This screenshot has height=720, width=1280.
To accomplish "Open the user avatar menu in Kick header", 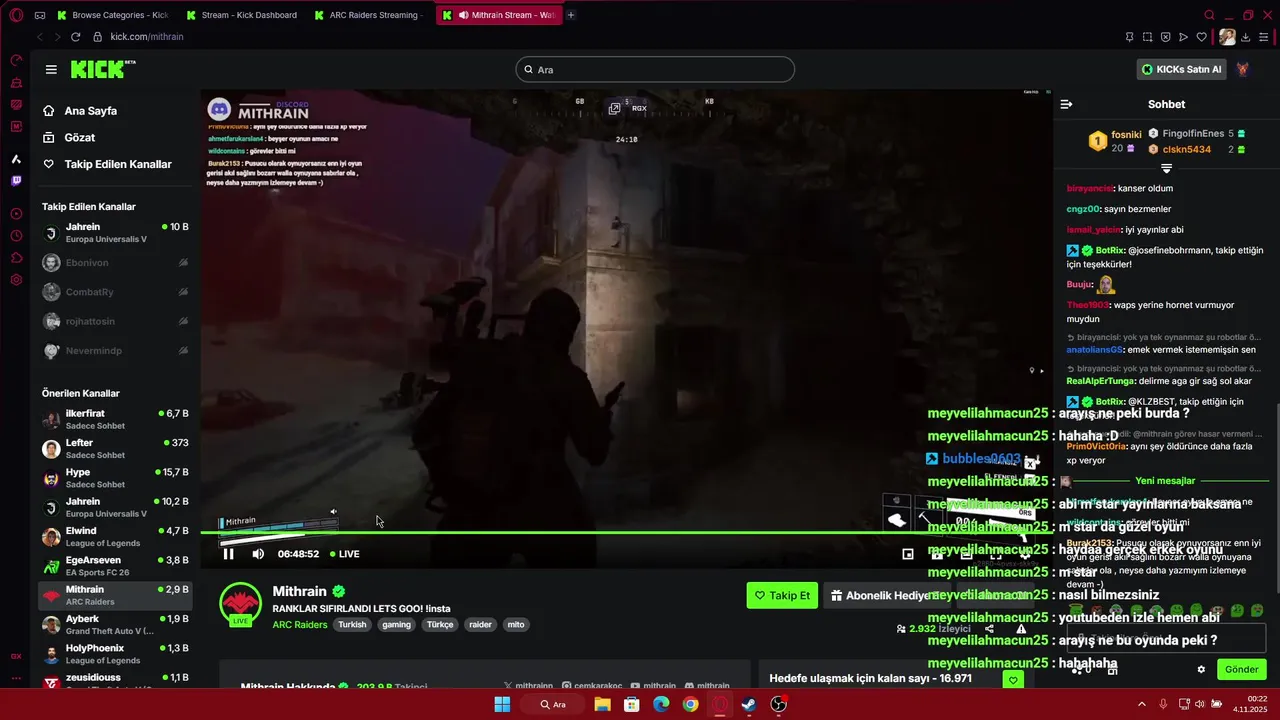I will click(x=1242, y=69).
